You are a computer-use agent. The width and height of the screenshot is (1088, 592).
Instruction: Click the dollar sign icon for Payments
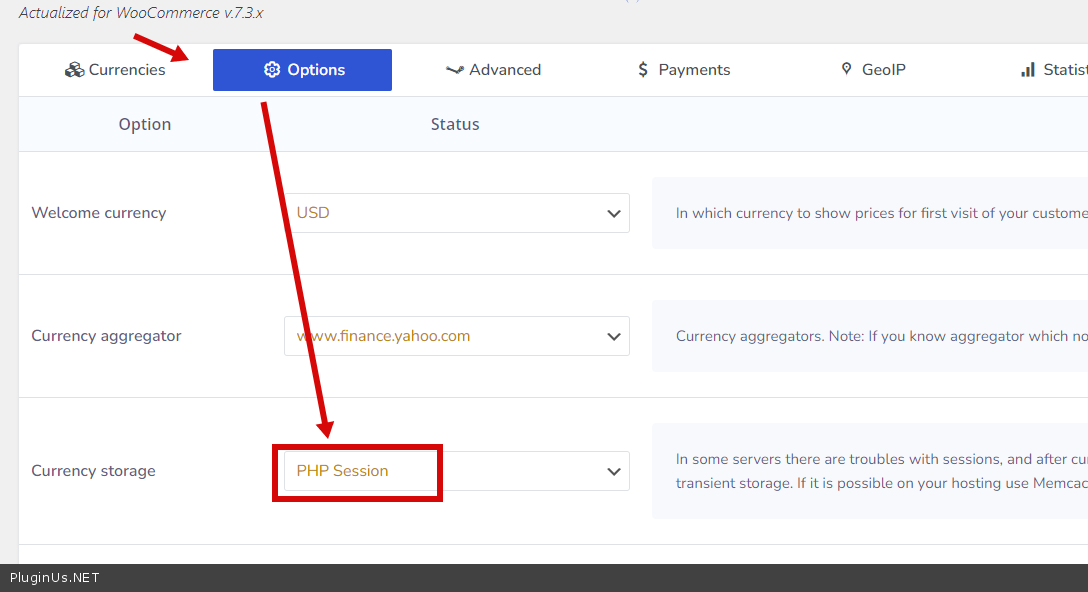click(x=643, y=70)
